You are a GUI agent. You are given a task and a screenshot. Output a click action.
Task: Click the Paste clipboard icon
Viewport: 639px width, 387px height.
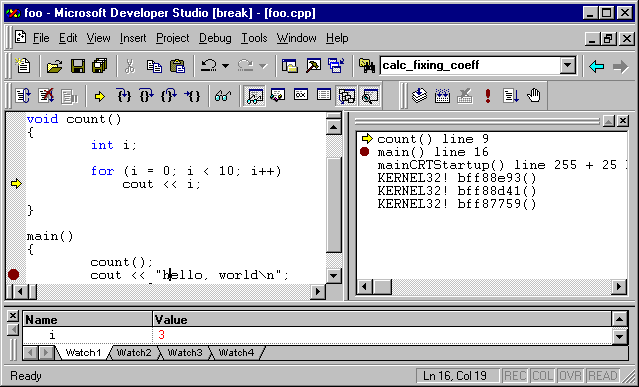177,66
